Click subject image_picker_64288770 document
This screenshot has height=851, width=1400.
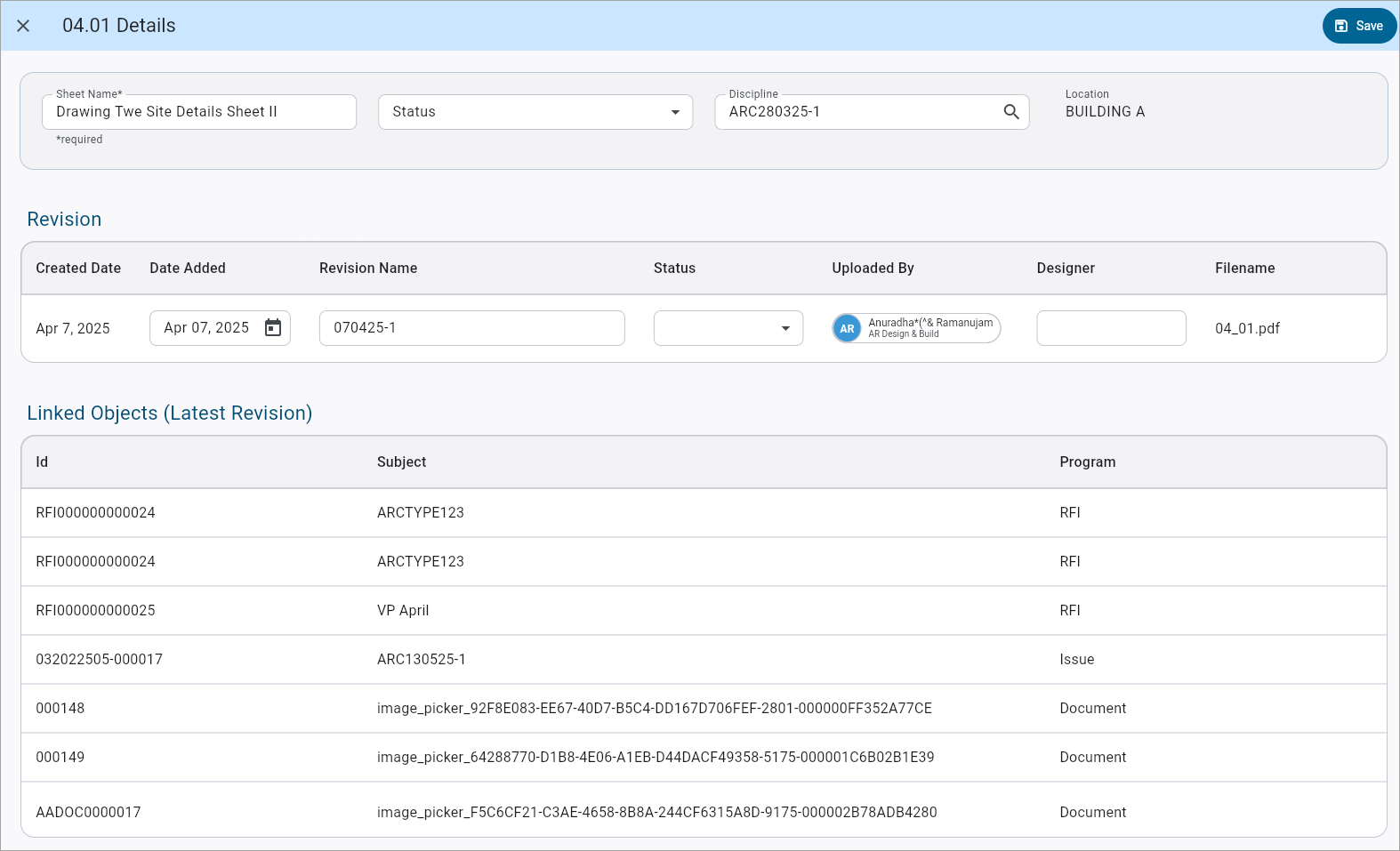coord(656,757)
